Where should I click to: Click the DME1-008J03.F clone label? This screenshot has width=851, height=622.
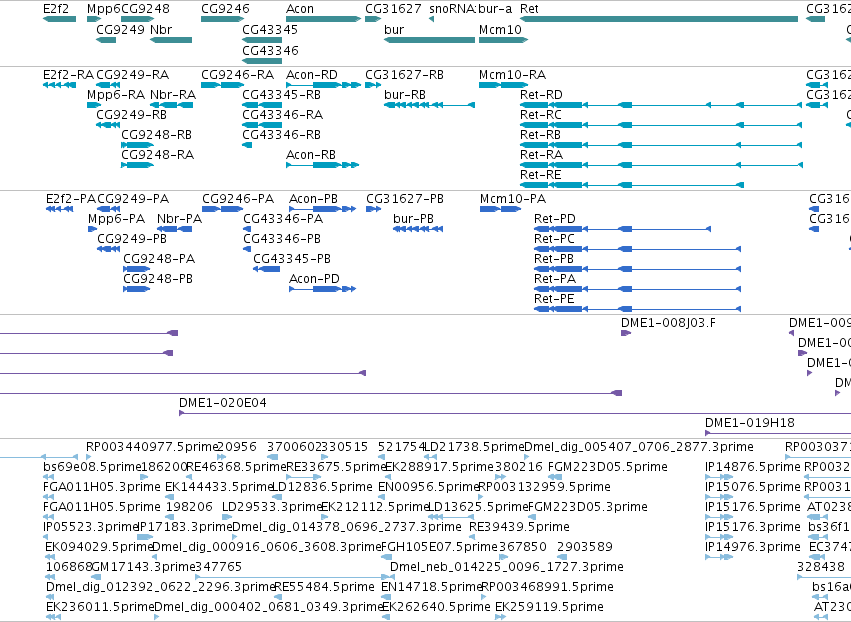tap(668, 323)
